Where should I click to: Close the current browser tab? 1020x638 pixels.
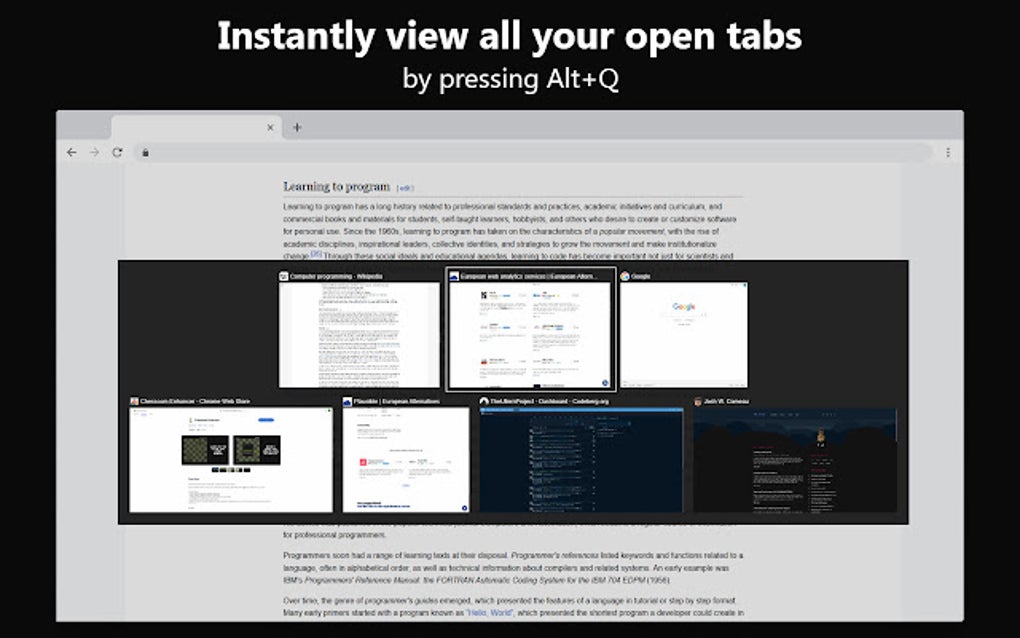(270, 128)
